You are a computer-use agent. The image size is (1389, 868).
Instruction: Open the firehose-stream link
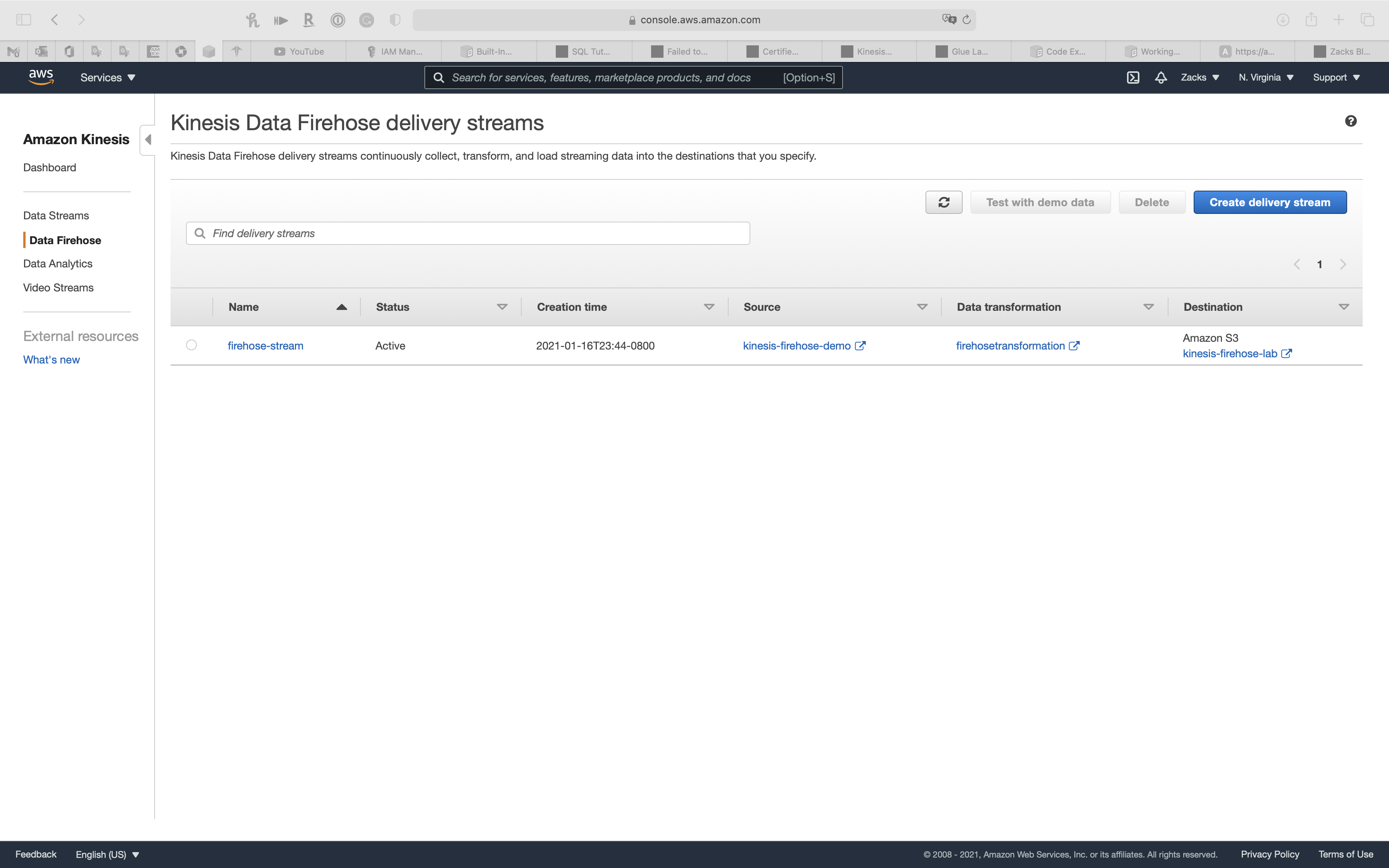pyautogui.click(x=265, y=346)
